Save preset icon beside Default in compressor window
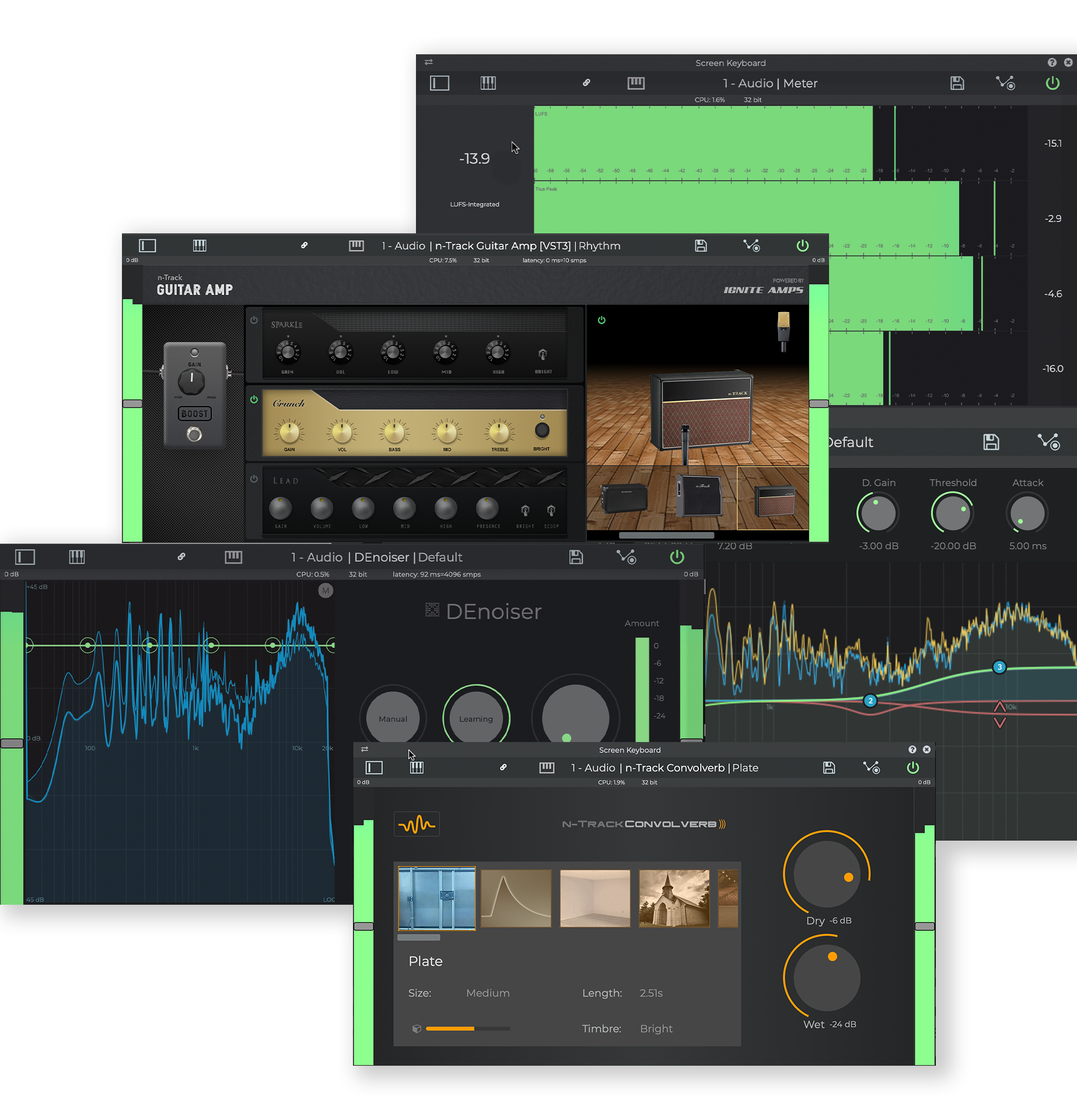The height and width of the screenshot is (1120, 1077). pos(991,442)
